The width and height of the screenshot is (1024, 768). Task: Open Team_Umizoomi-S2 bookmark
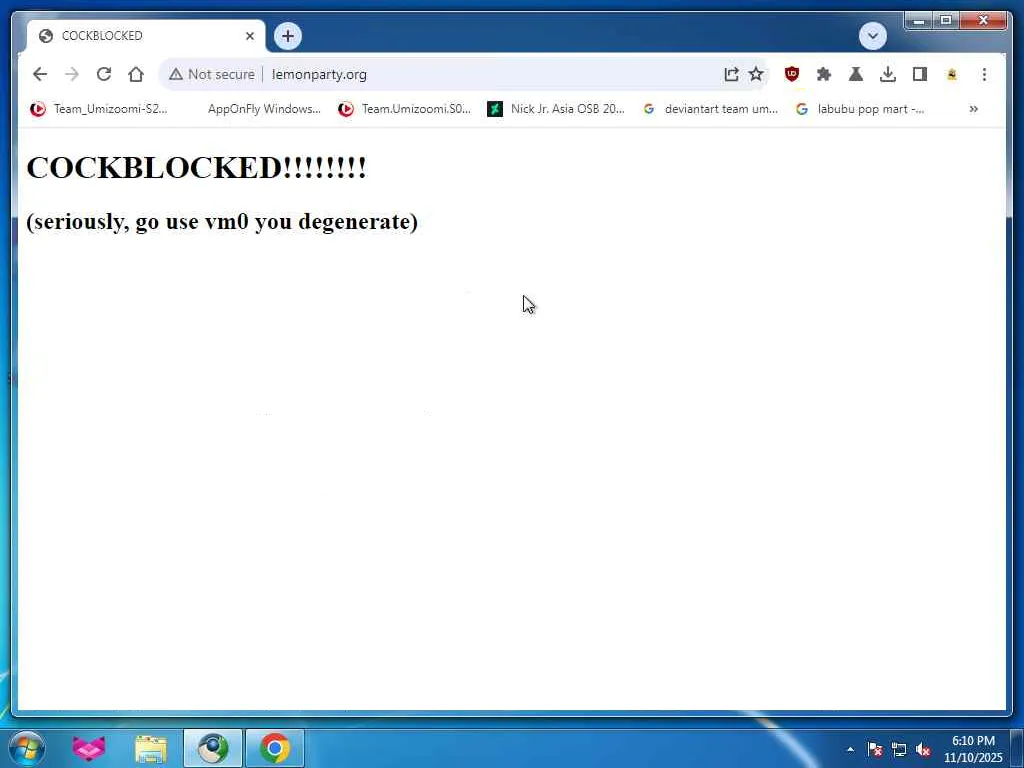[99, 109]
